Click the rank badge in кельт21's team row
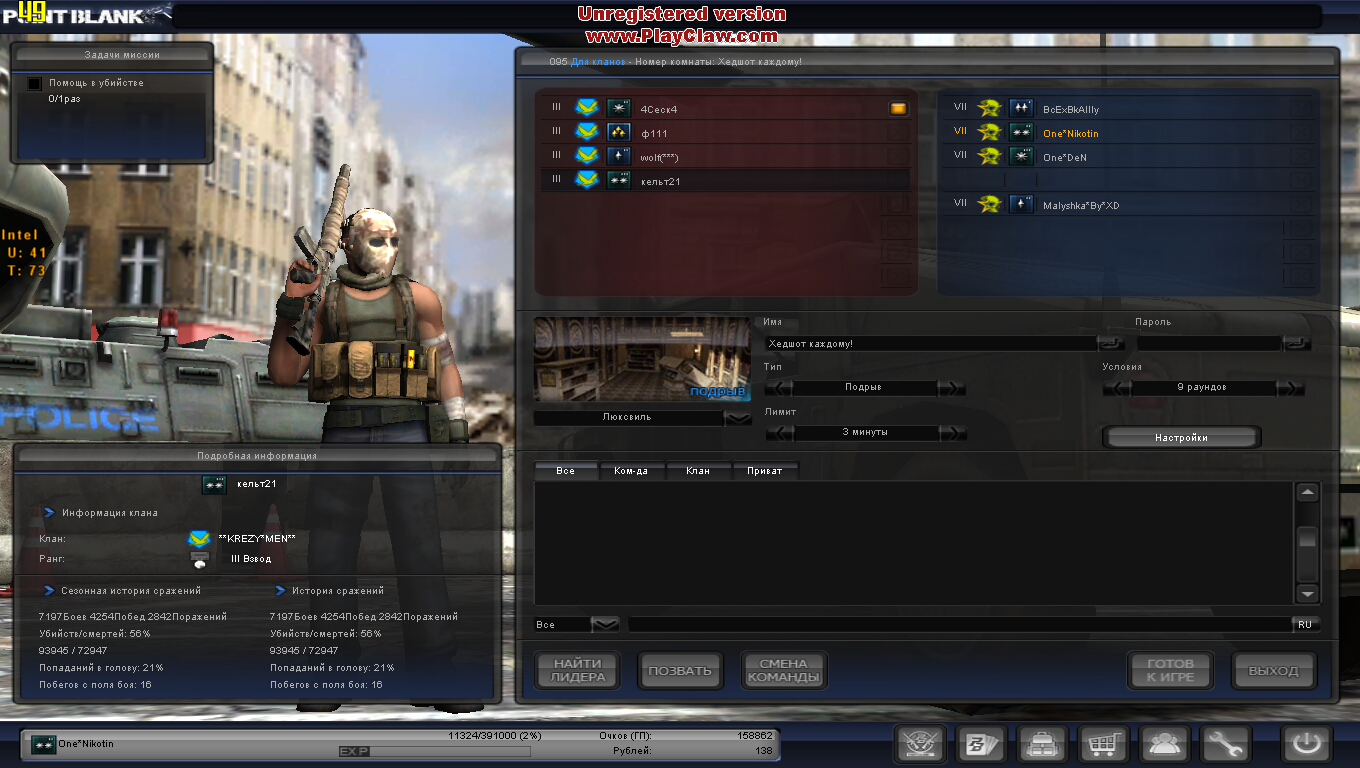The image size is (1360, 768). (x=619, y=180)
